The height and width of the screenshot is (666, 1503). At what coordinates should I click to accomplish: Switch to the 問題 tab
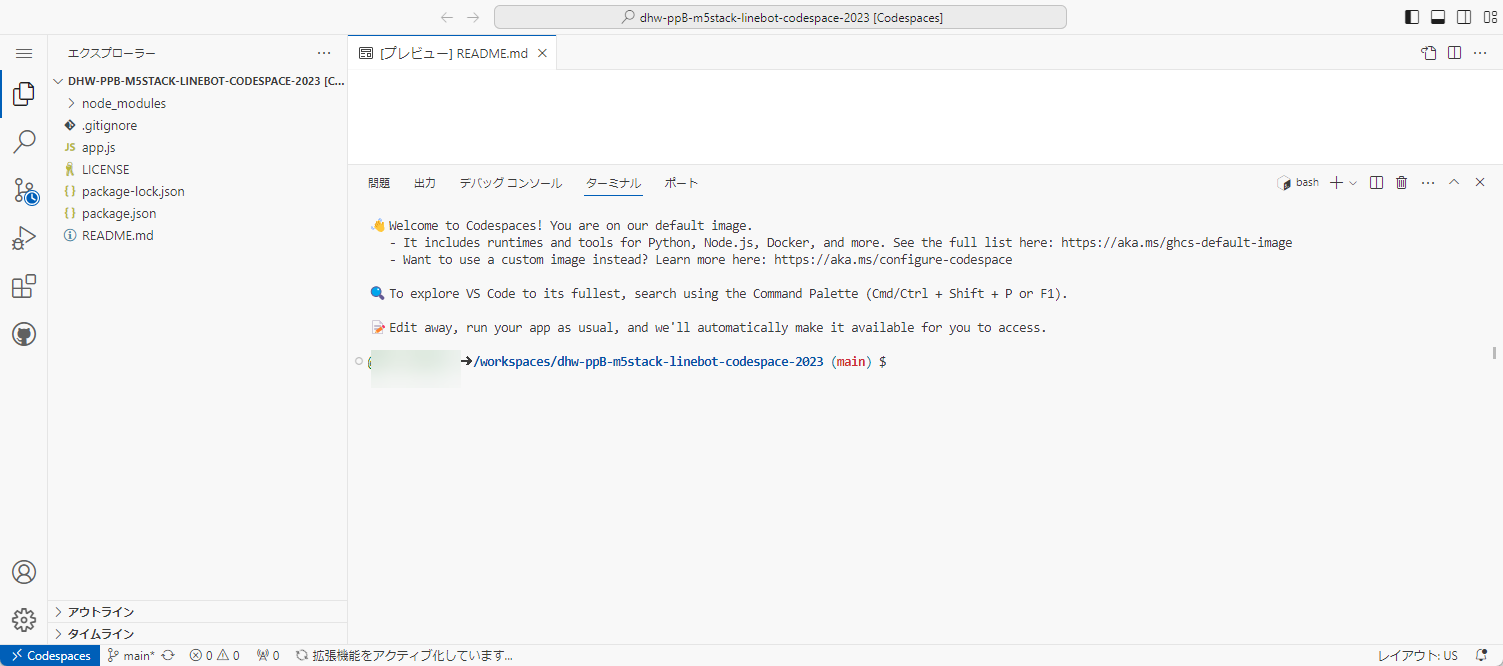(x=379, y=183)
